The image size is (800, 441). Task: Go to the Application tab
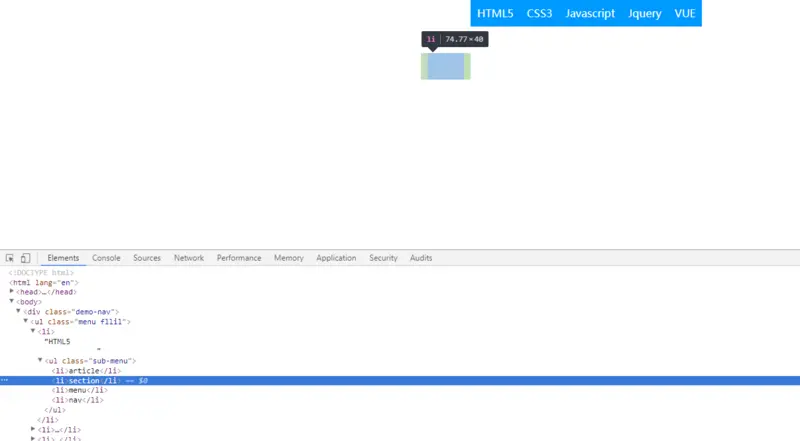pos(336,258)
